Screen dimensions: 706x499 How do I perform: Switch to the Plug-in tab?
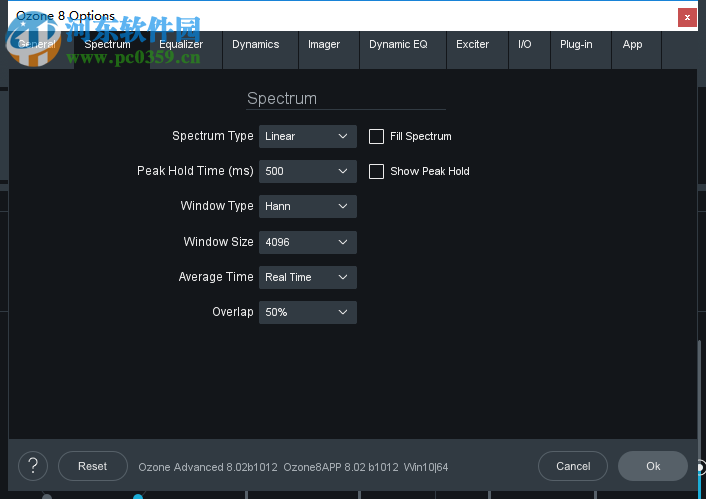pyautogui.click(x=581, y=50)
